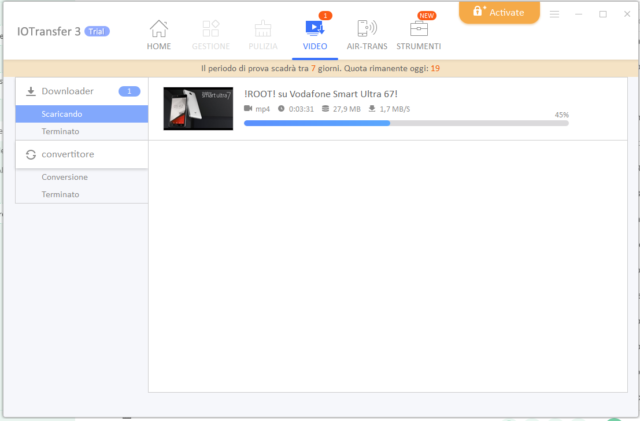
Task: Open the PULIZIA tab
Action: (263, 36)
